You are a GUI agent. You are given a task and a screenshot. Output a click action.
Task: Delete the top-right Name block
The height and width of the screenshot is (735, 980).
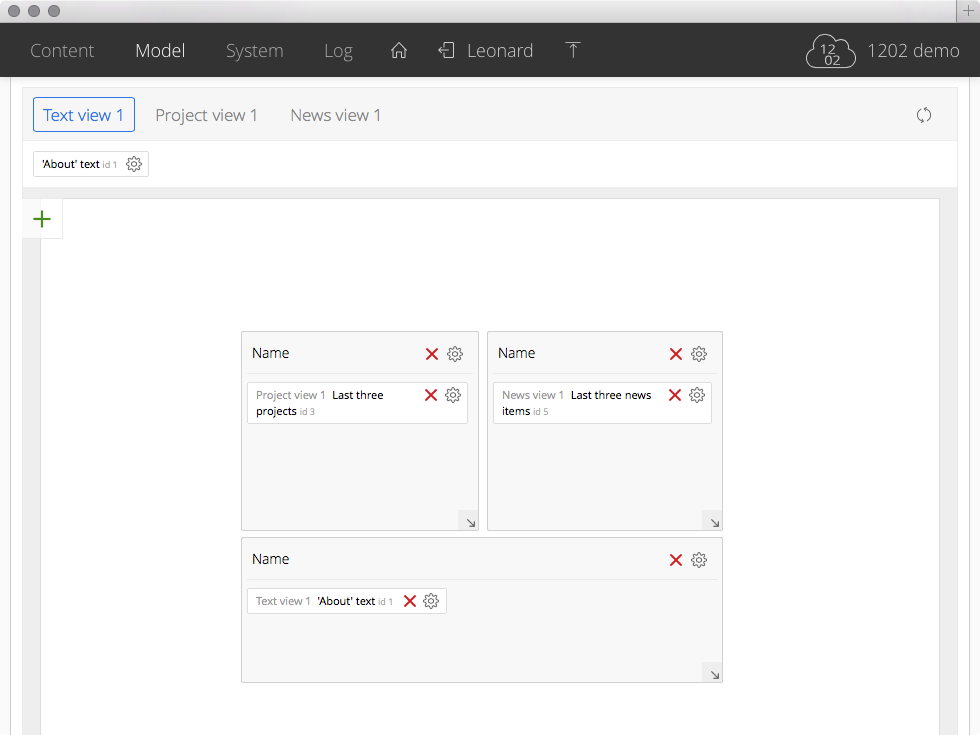676,354
